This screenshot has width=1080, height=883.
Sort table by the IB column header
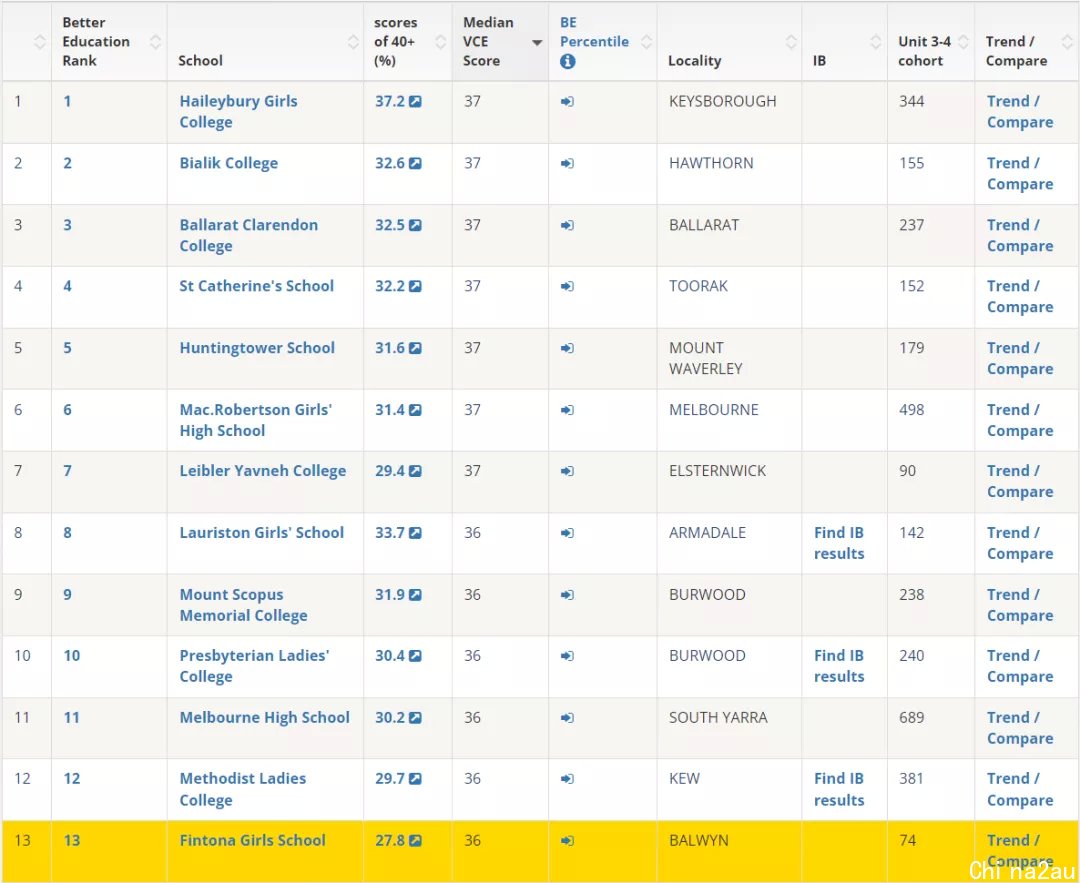tap(844, 41)
